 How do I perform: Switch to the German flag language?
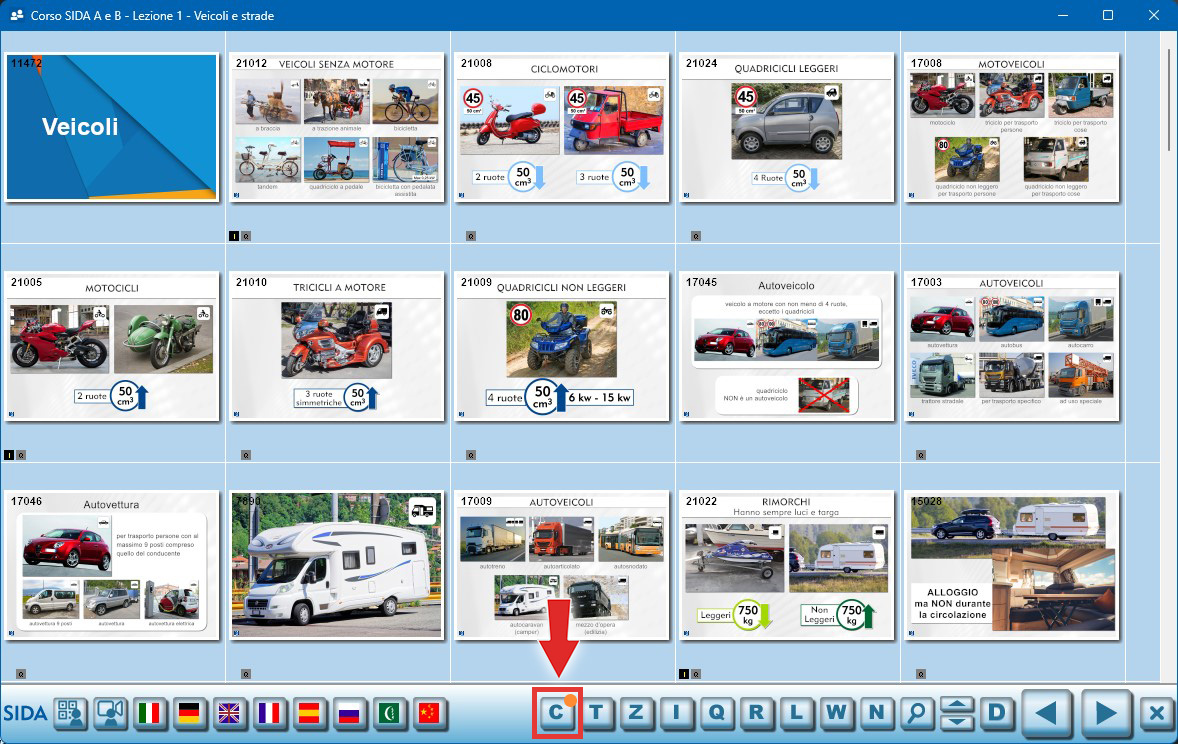pyautogui.click(x=190, y=713)
